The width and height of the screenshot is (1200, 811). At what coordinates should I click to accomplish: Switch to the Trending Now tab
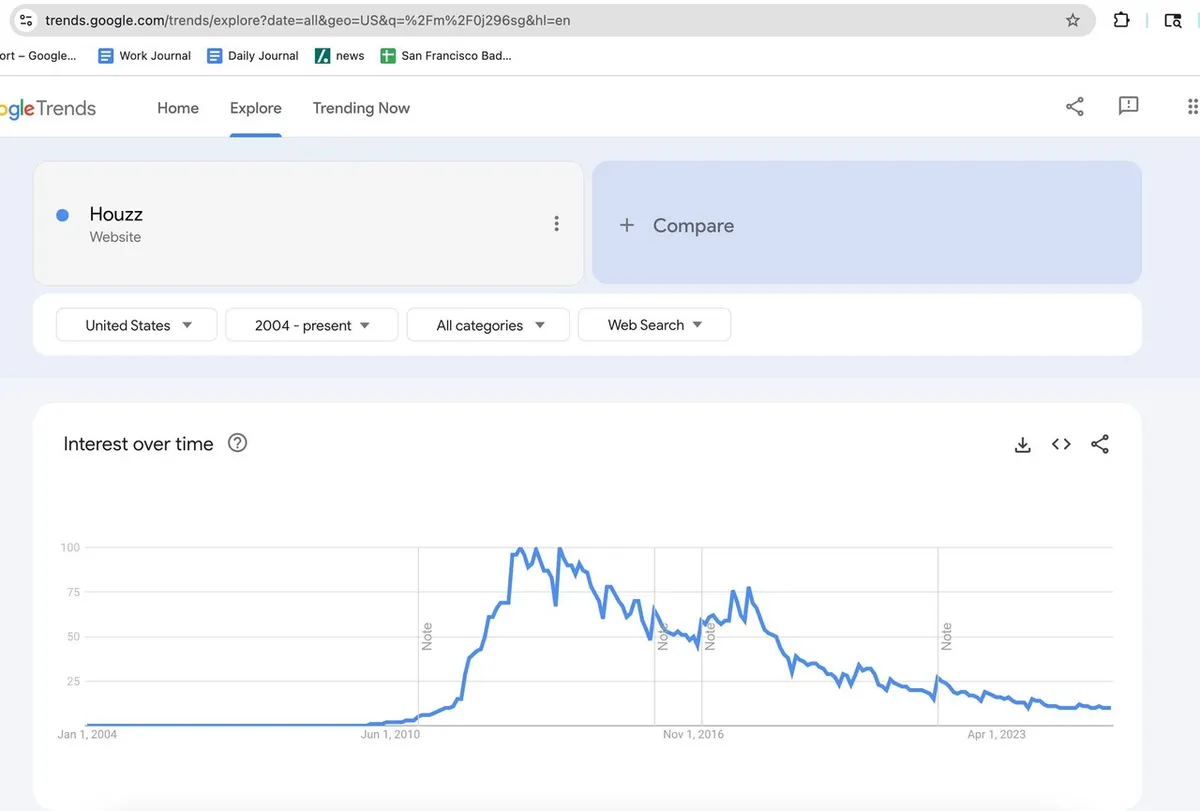tap(361, 108)
